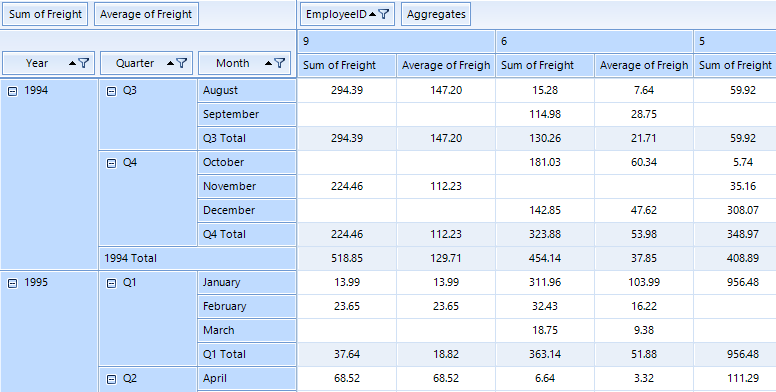This screenshot has width=776, height=392.
Task: Toggle the Year sort arrow
Action: 73,63
